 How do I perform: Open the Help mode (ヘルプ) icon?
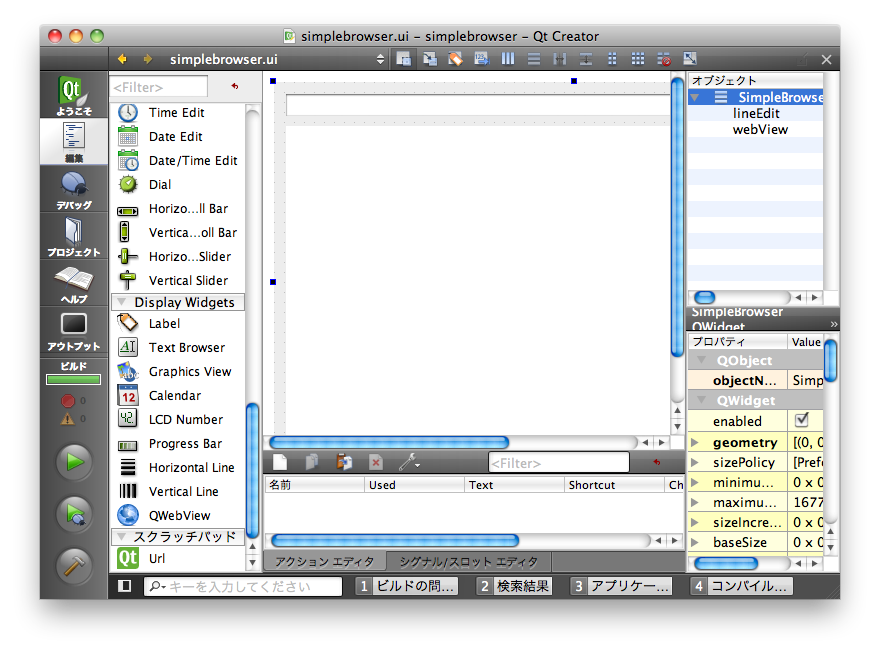[x=74, y=283]
